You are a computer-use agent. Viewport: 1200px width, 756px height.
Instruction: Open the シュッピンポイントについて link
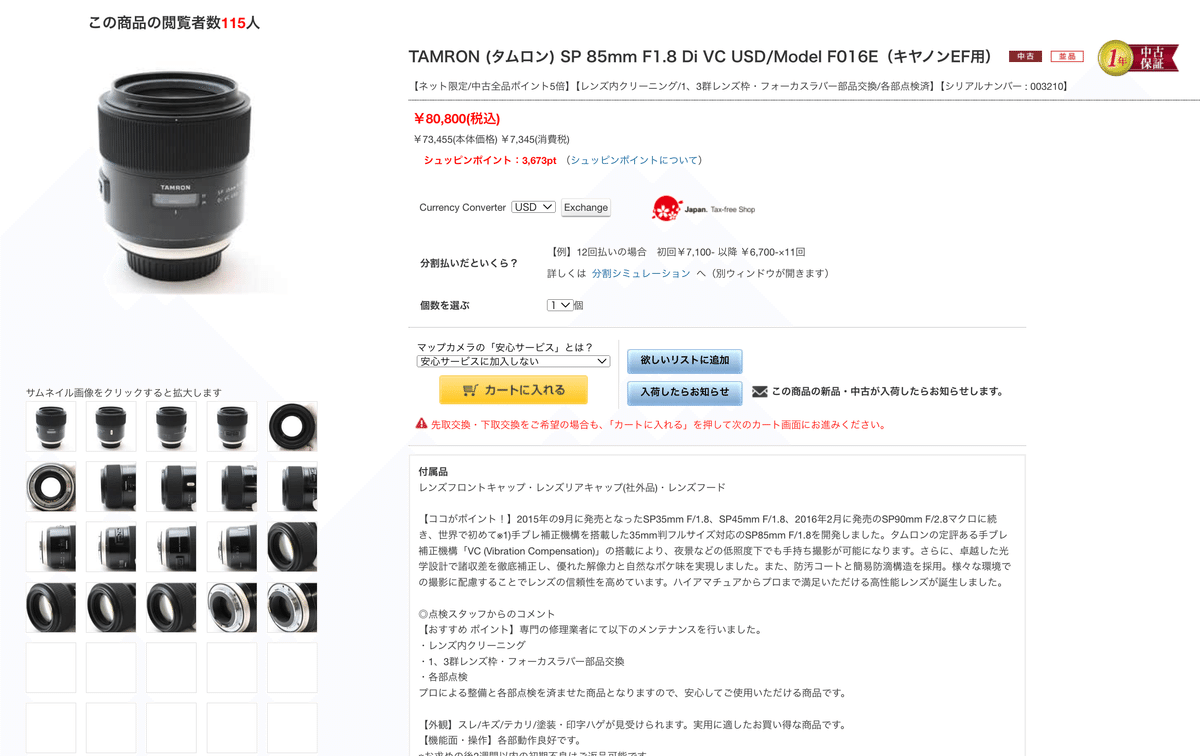[x=634, y=160]
